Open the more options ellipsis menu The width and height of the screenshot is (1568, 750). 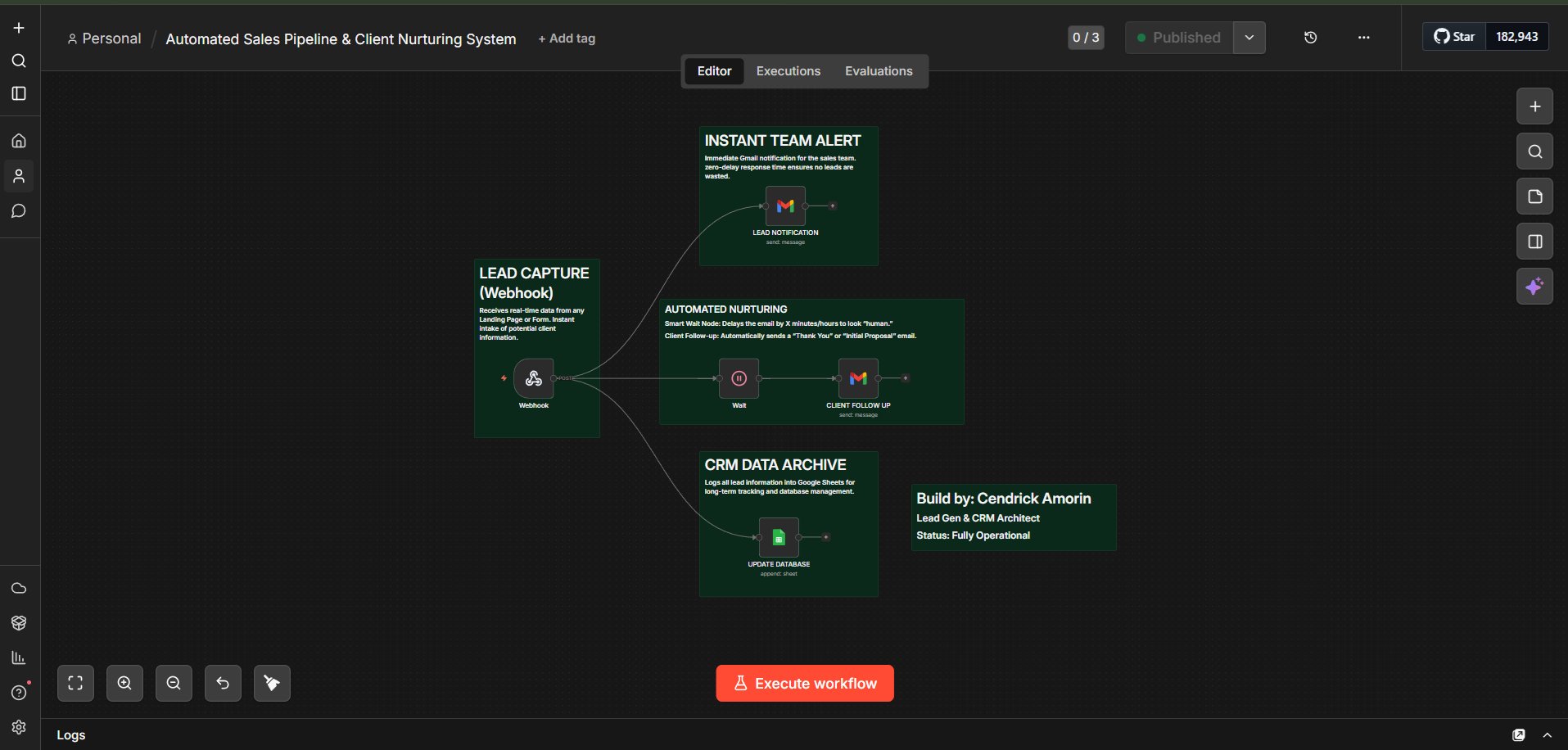[x=1363, y=37]
